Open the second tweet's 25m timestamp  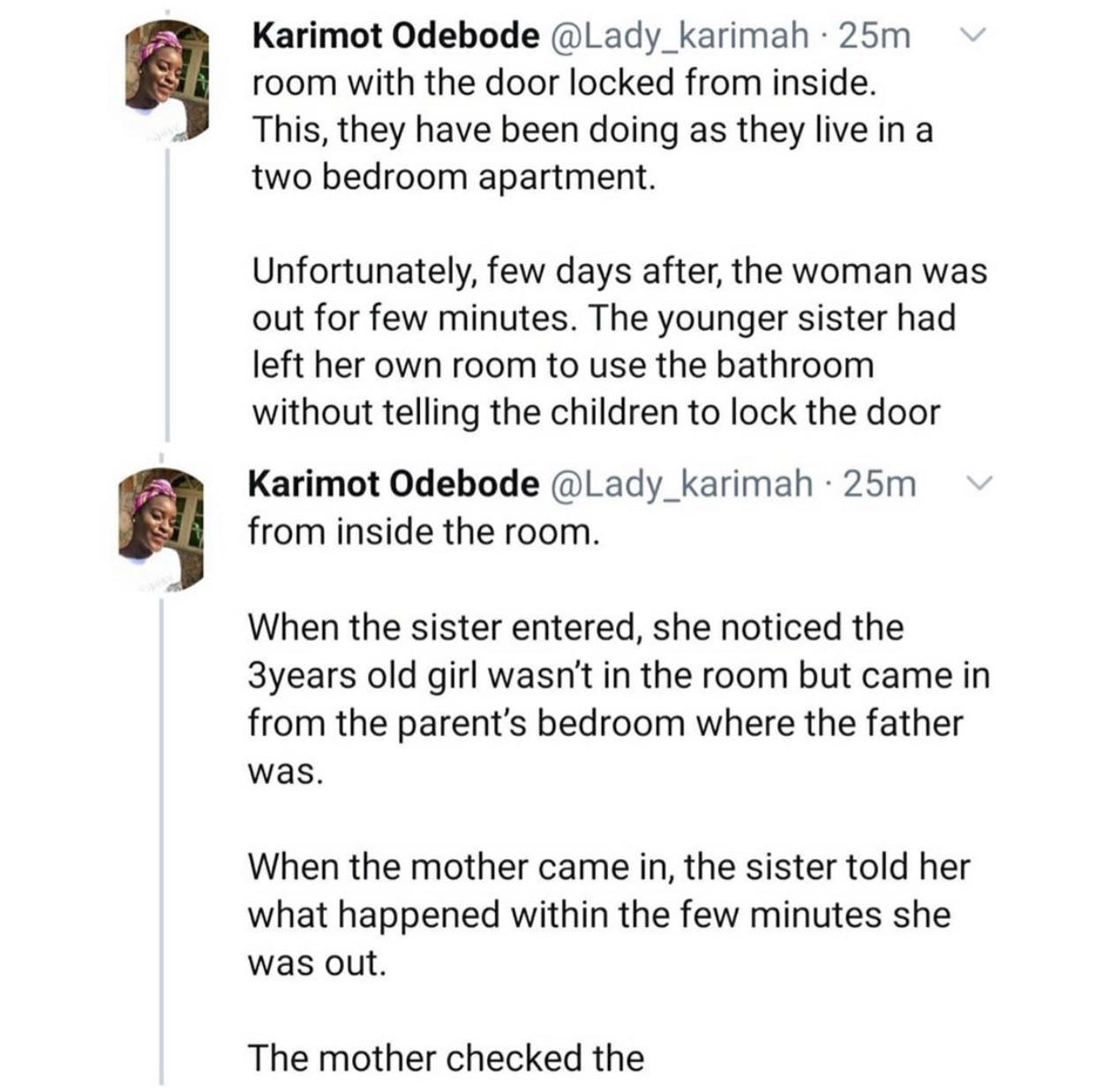pos(880,484)
